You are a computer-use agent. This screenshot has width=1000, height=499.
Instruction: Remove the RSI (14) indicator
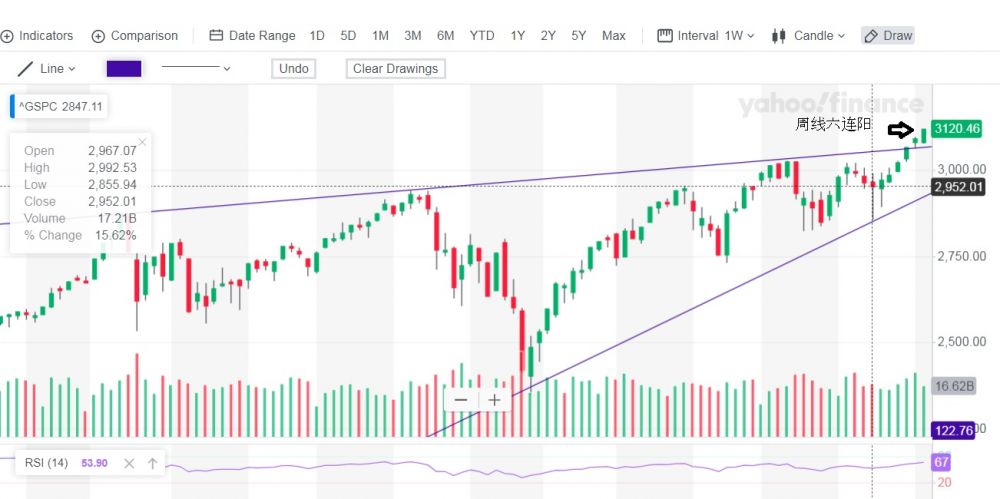point(129,463)
